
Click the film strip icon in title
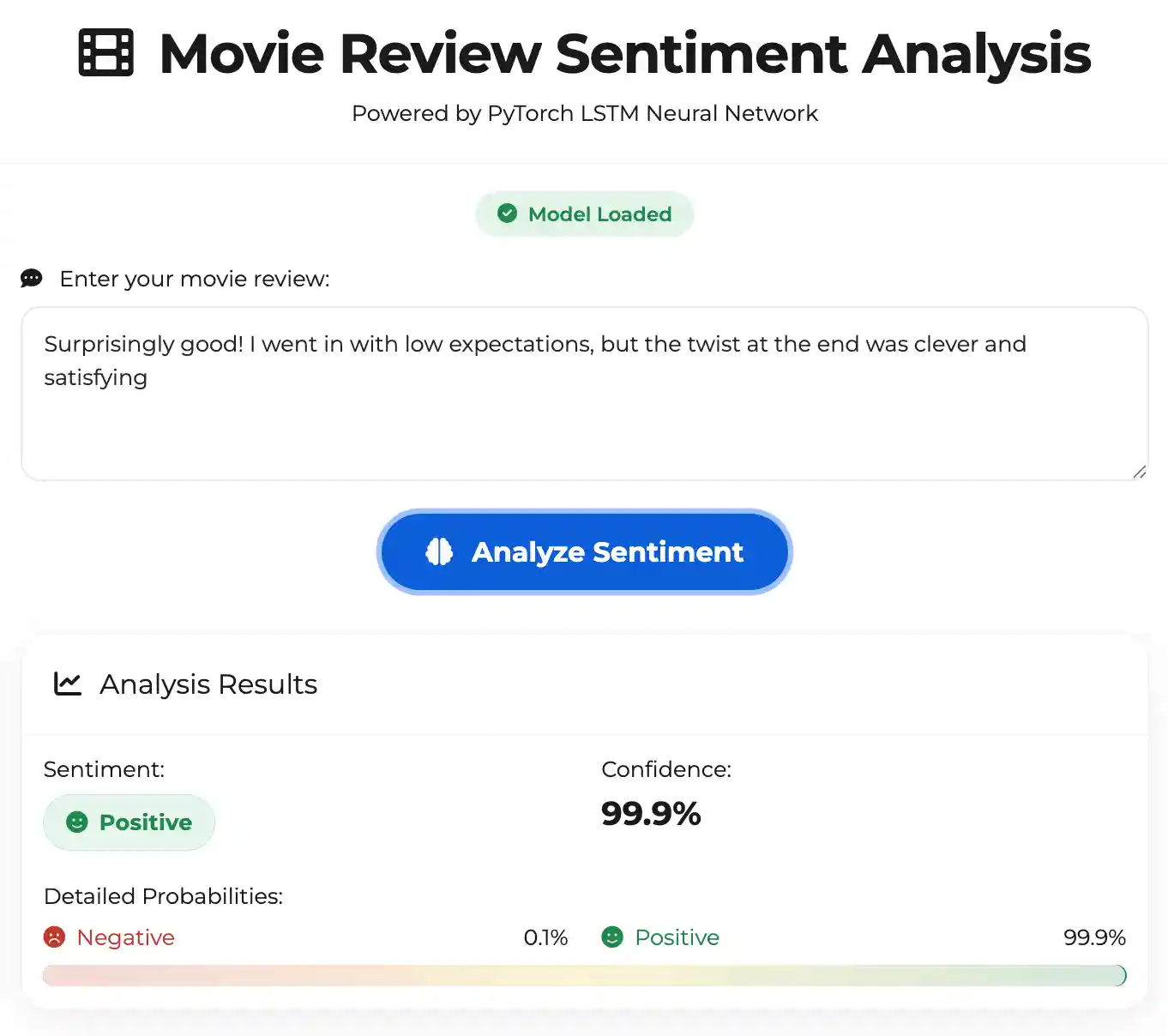[x=105, y=53]
